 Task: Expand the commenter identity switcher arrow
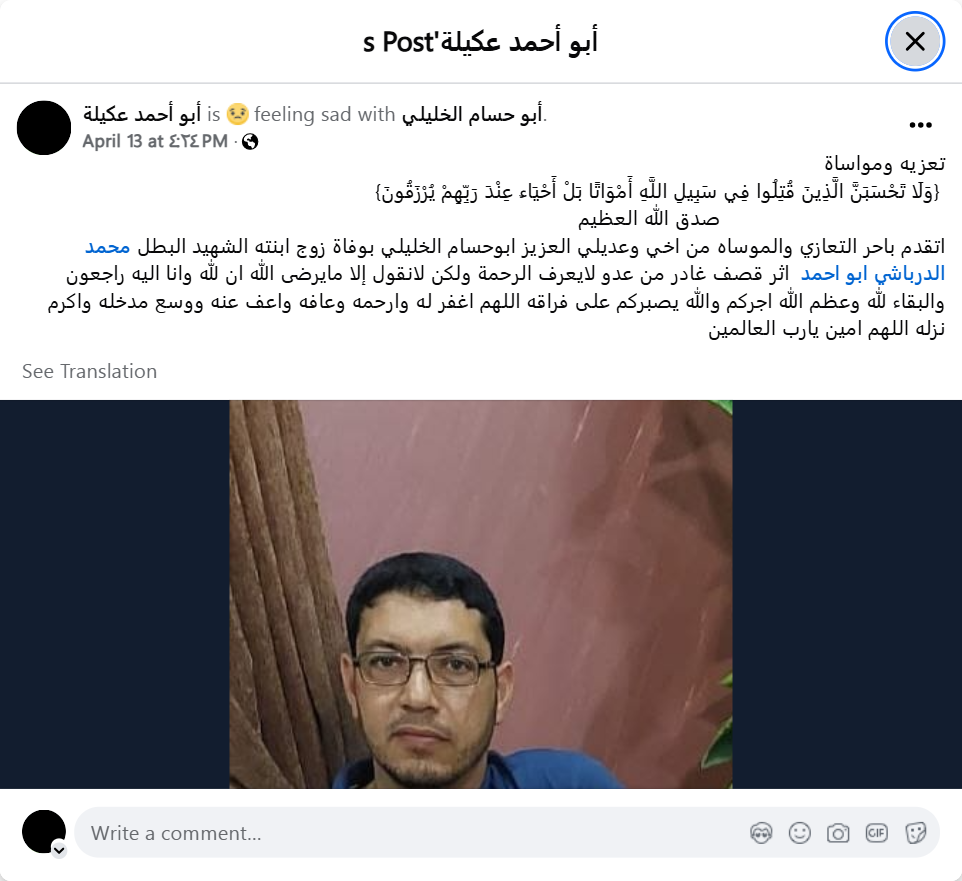coord(59,850)
